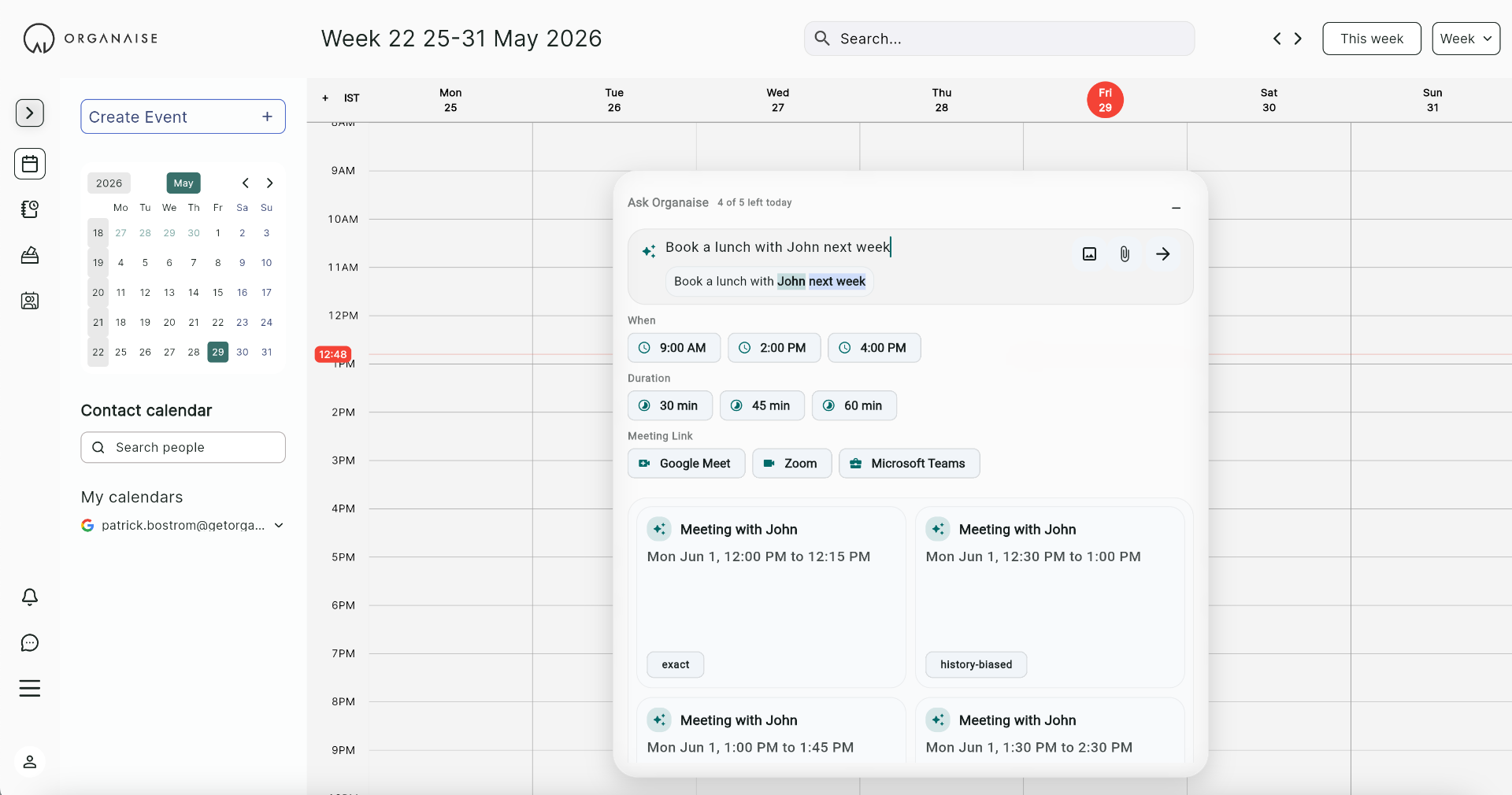
Task: Open the user profile icon
Action: [x=30, y=762]
